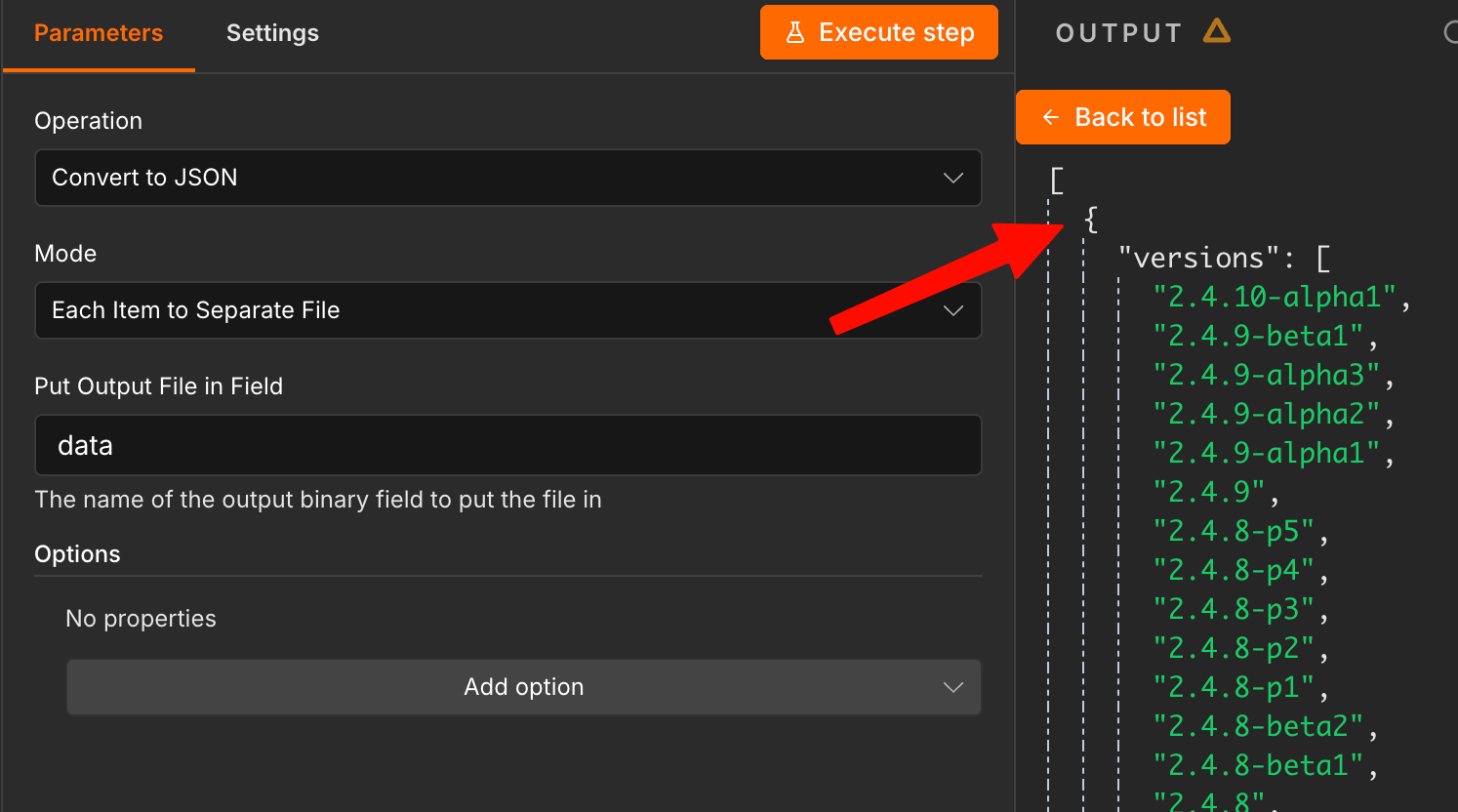Click the Put Output File in Field label
Image resolution: width=1458 pixels, height=812 pixels.
pyautogui.click(x=158, y=386)
